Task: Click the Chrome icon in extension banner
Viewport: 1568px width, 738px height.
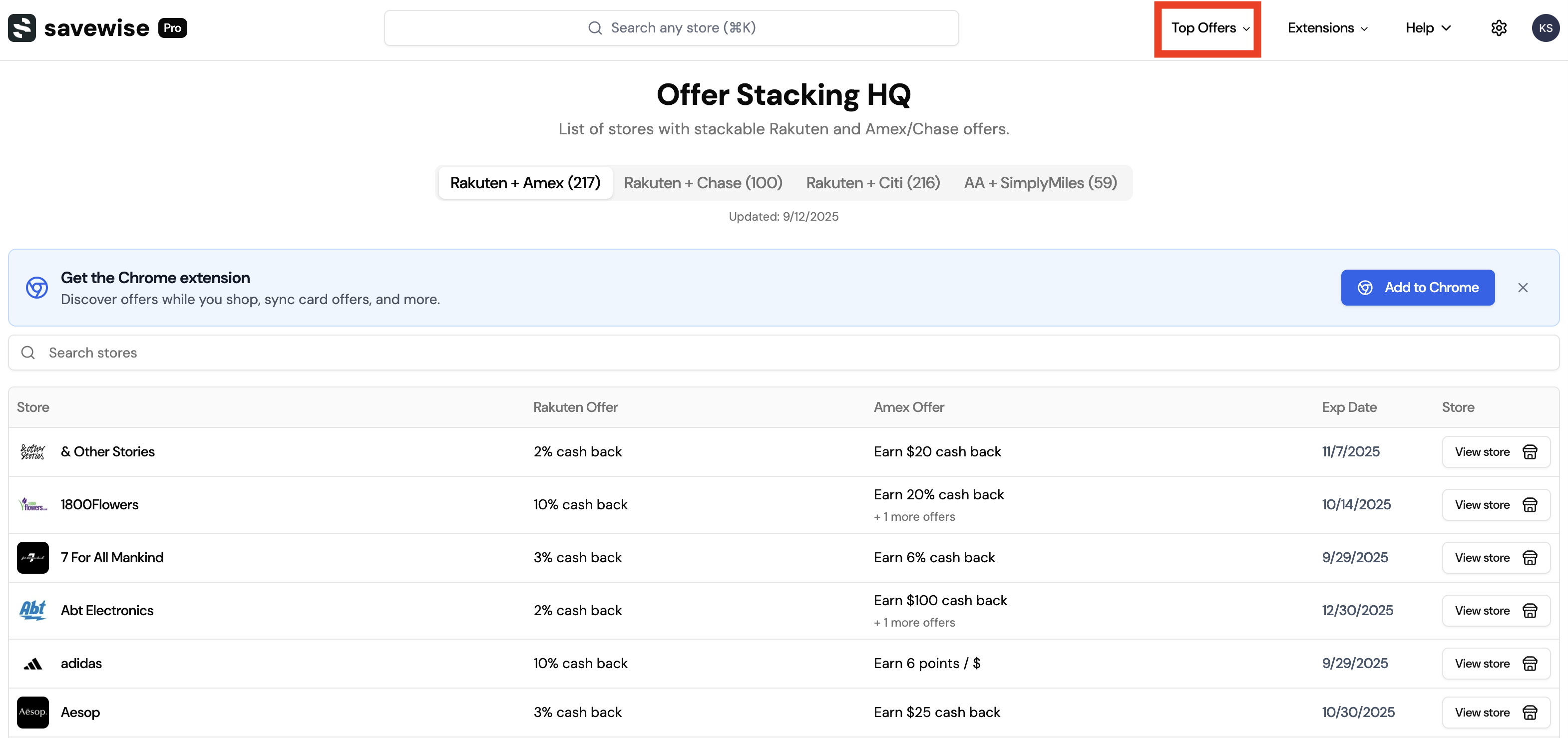Action: click(36, 288)
